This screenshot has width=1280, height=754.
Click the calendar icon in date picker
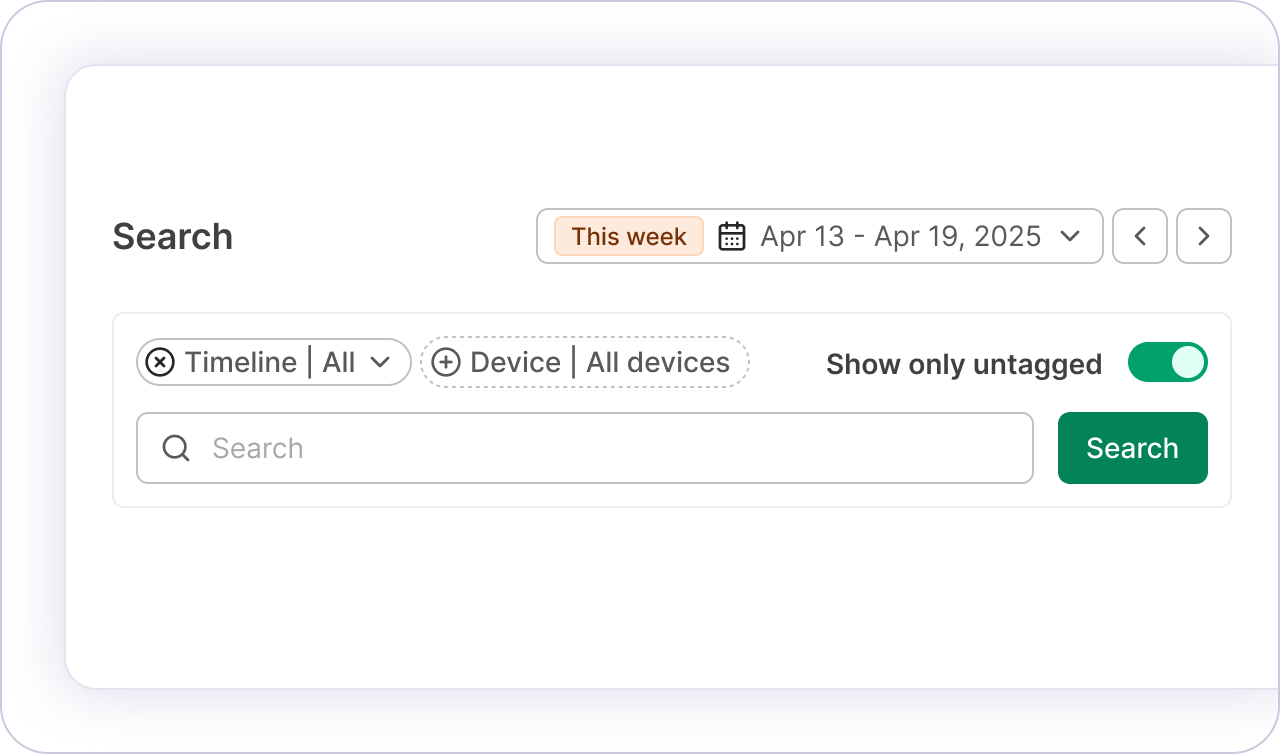coord(732,236)
